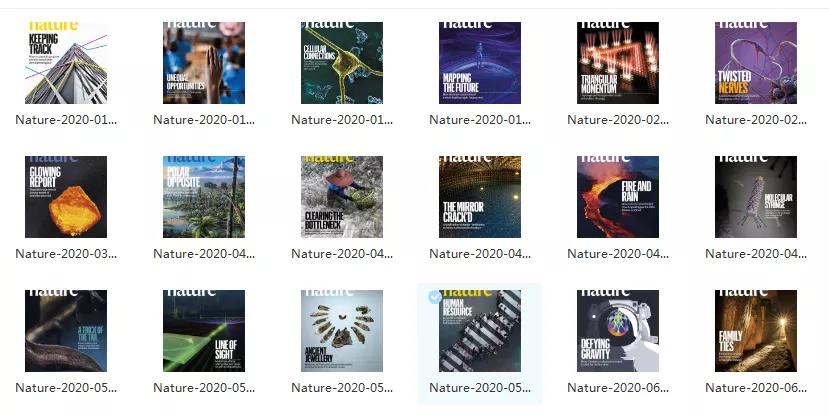Screen dimensions: 829x417
Task: Open the Unequal Opportunities cover thumbnail
Action: tap(204, 63)
